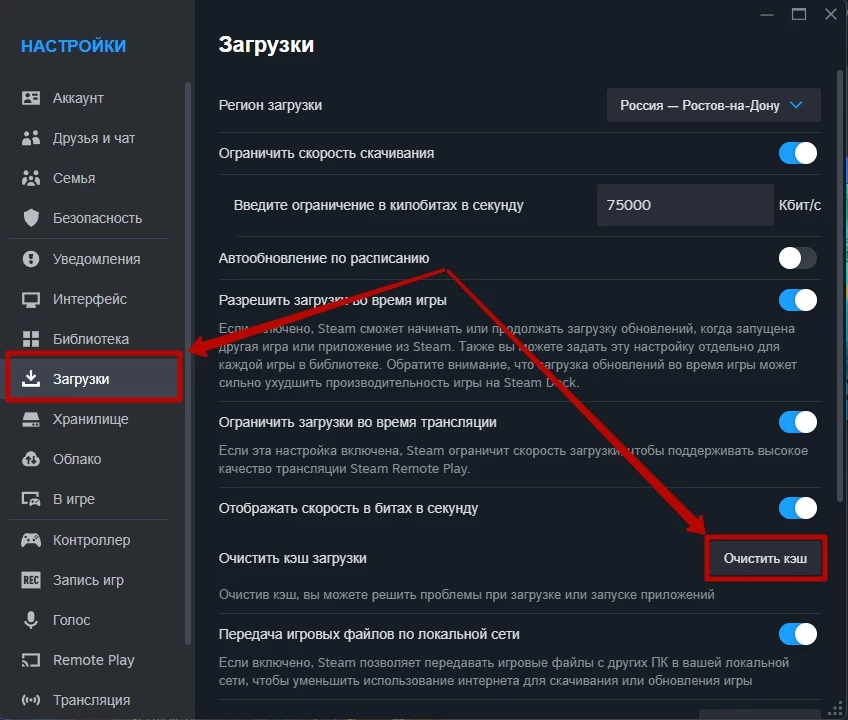
Task: Go to the In-Game (В игре) tab
Action: pyautogui.click(x=73, y=499)
